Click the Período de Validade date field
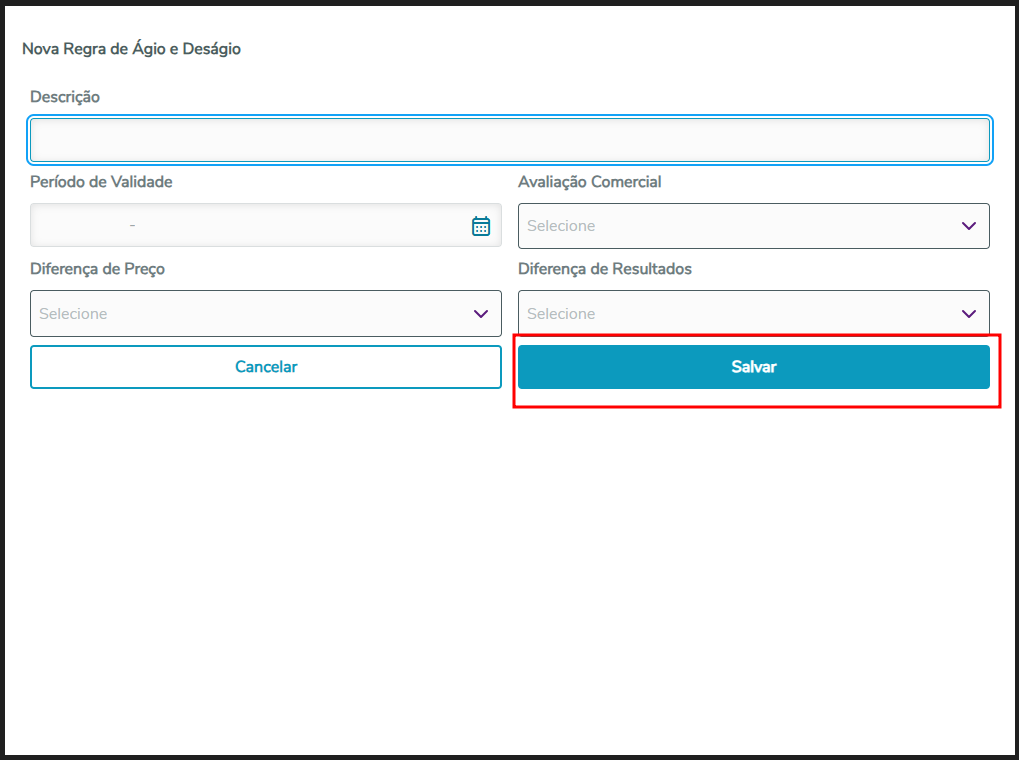 click(x=266, y=225)
